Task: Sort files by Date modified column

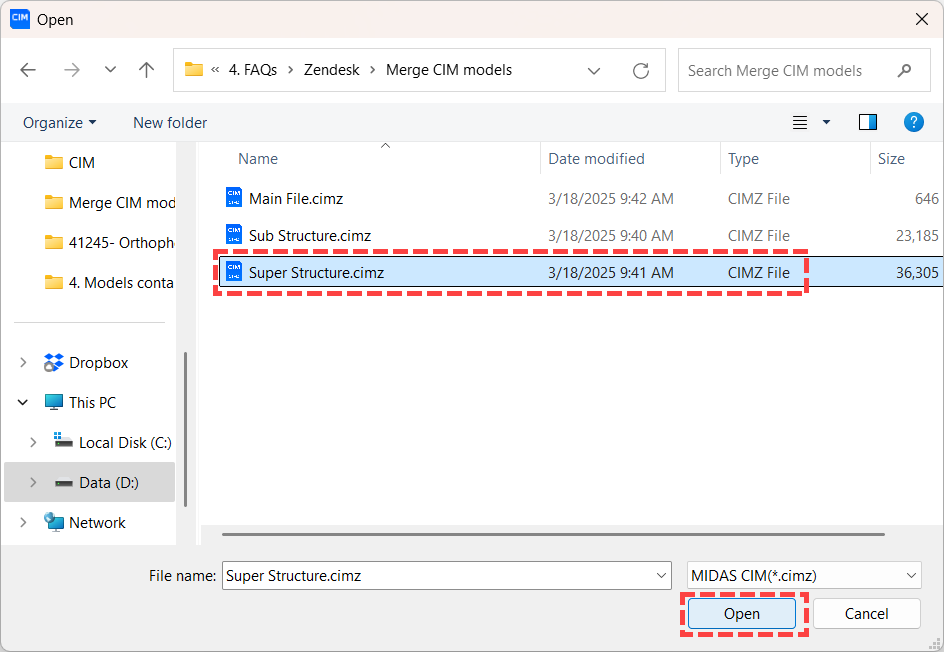Action: click(596, 159)
